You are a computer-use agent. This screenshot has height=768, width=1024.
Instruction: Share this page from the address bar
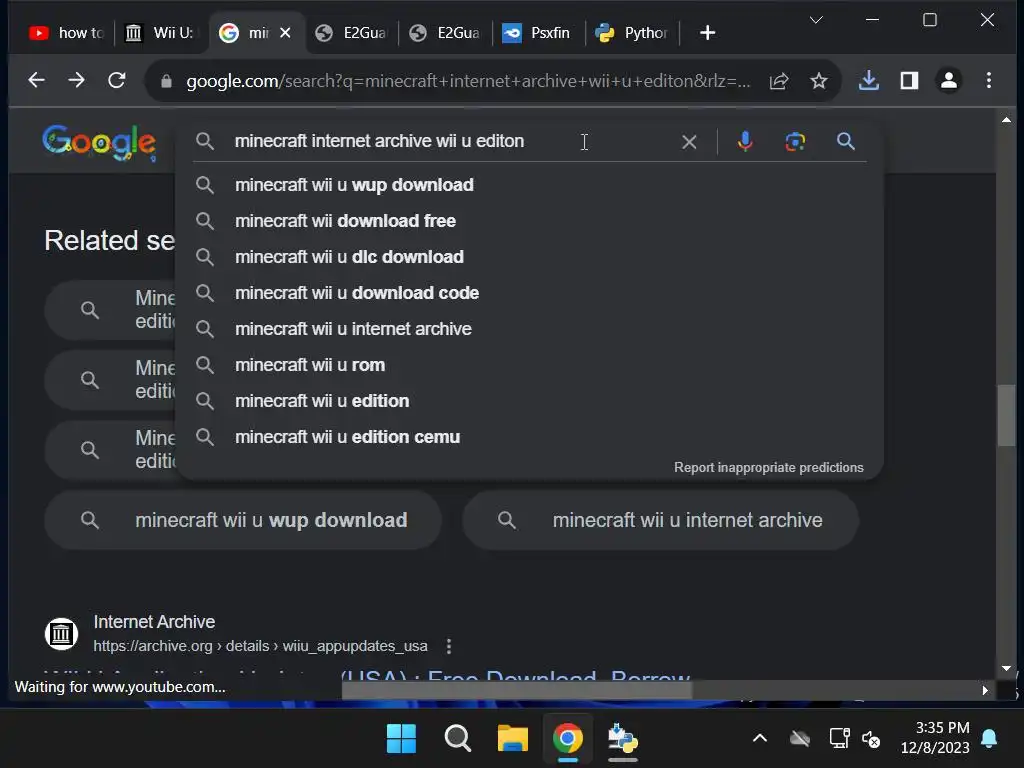click(779, 81)
